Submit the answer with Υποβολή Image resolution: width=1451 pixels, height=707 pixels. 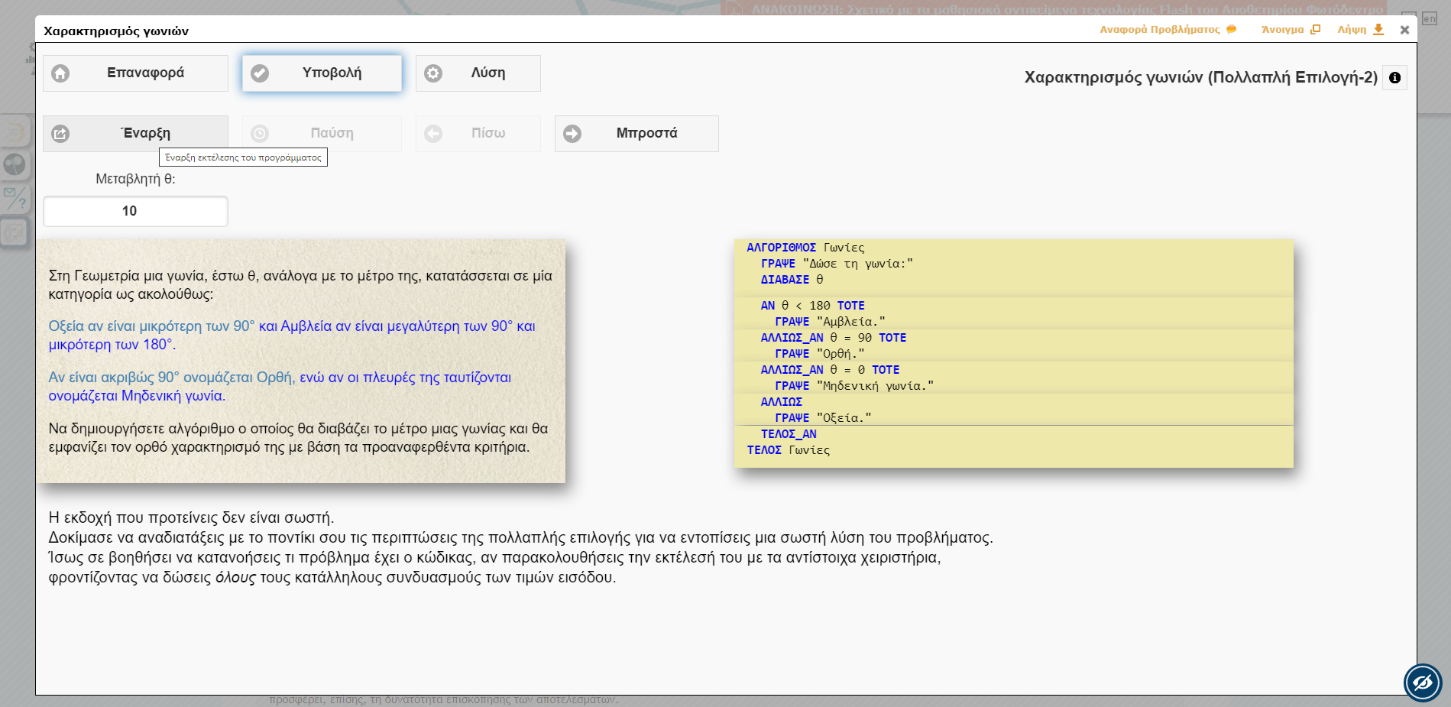(321, 73)
